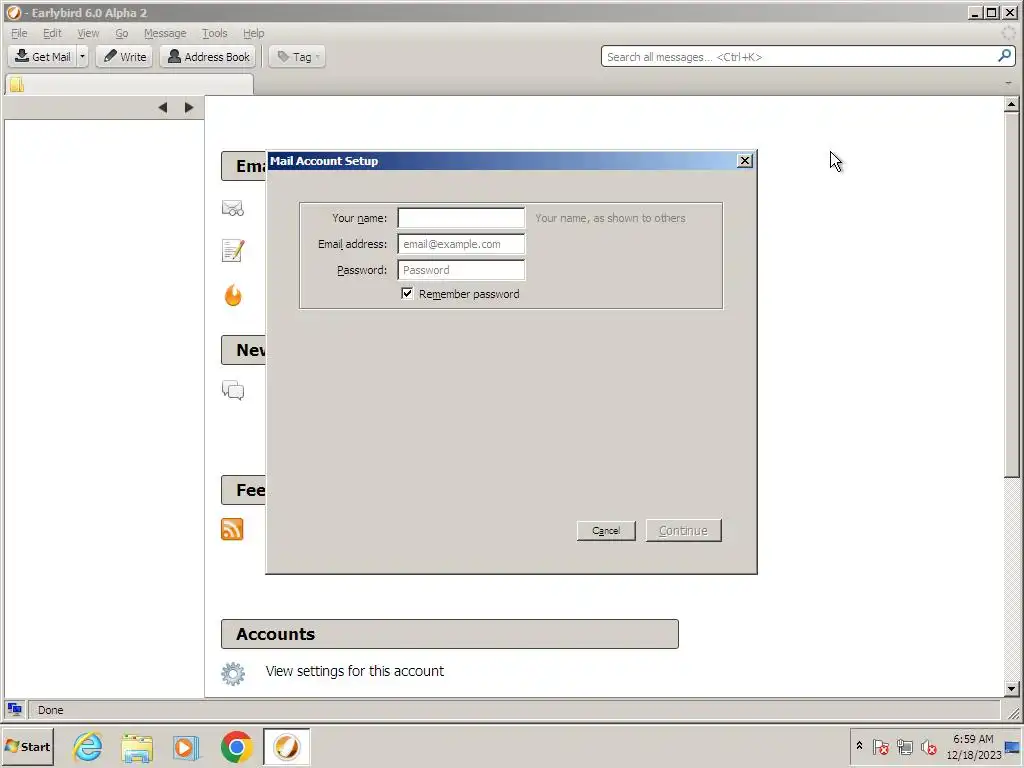Uncheck Remember password checkbox
Image resolution: width=1024 pixels, height=768 pixels.
click(407, 294)
